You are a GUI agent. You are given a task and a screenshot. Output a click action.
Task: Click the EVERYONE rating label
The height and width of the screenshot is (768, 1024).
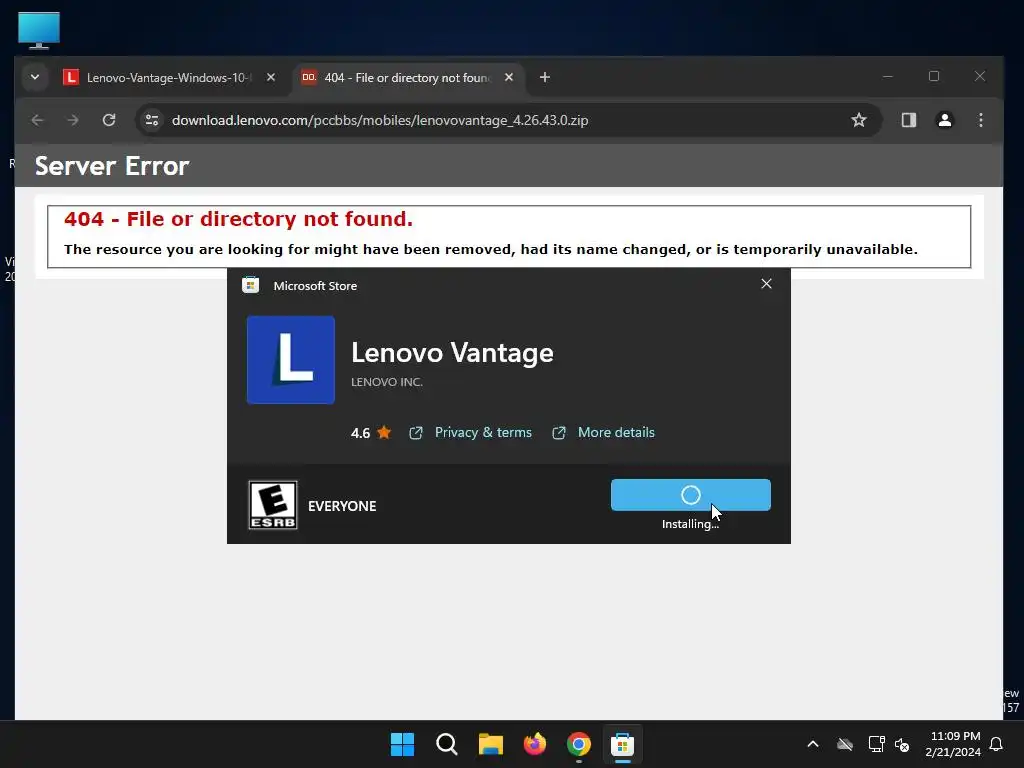point(342,506)
